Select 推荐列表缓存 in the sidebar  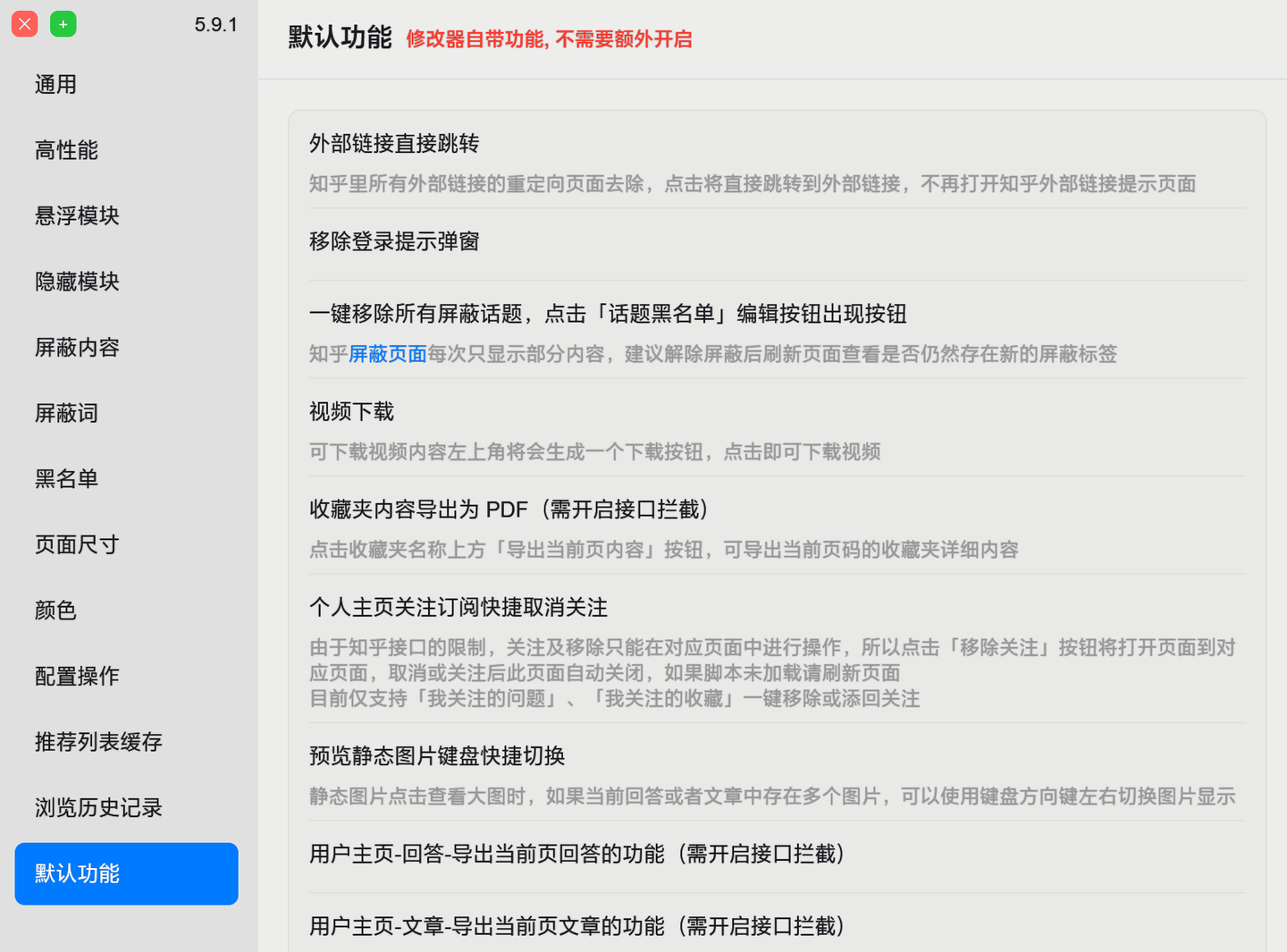(98, 742)
